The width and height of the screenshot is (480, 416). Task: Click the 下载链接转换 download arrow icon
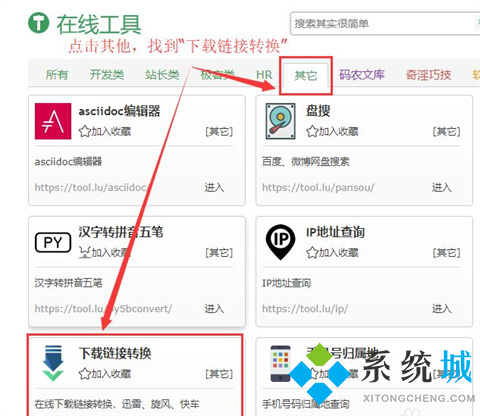point(53,363)
